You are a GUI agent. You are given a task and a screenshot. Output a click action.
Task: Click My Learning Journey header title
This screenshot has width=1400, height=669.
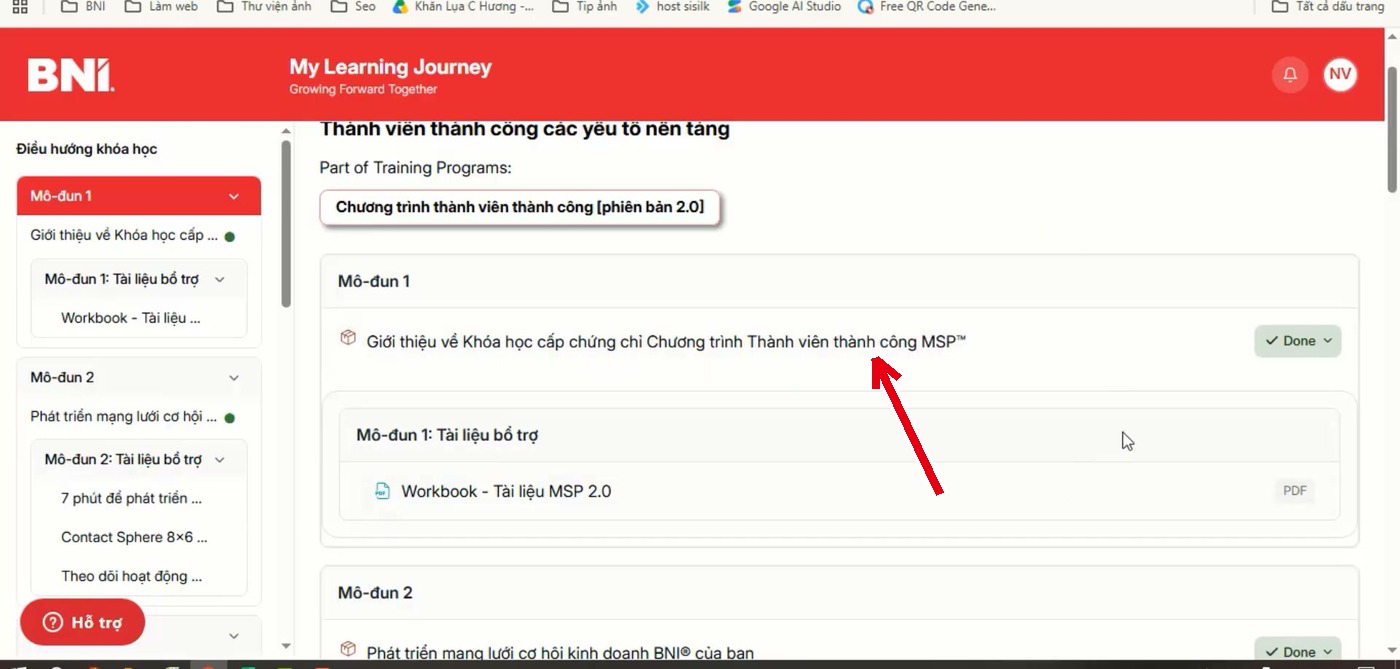coord(390,67)
